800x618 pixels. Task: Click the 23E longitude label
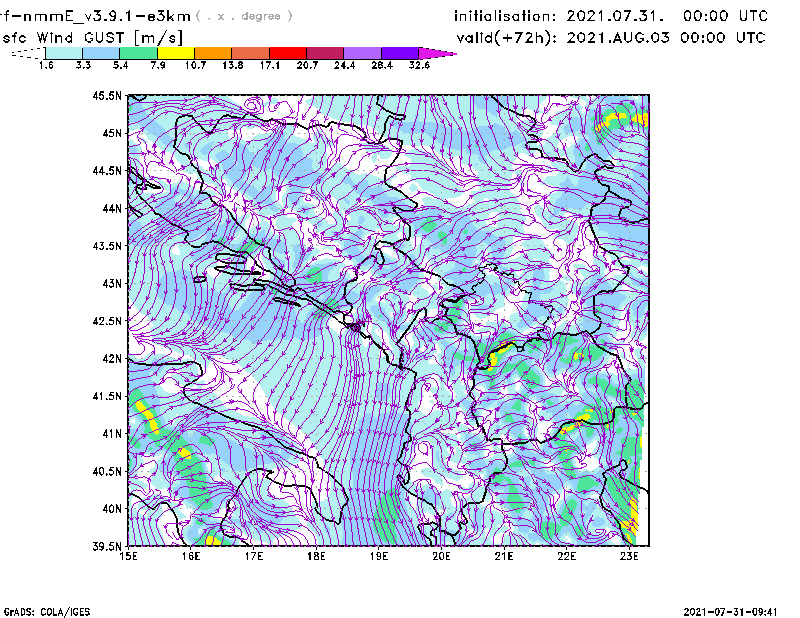tap(629, 556)
